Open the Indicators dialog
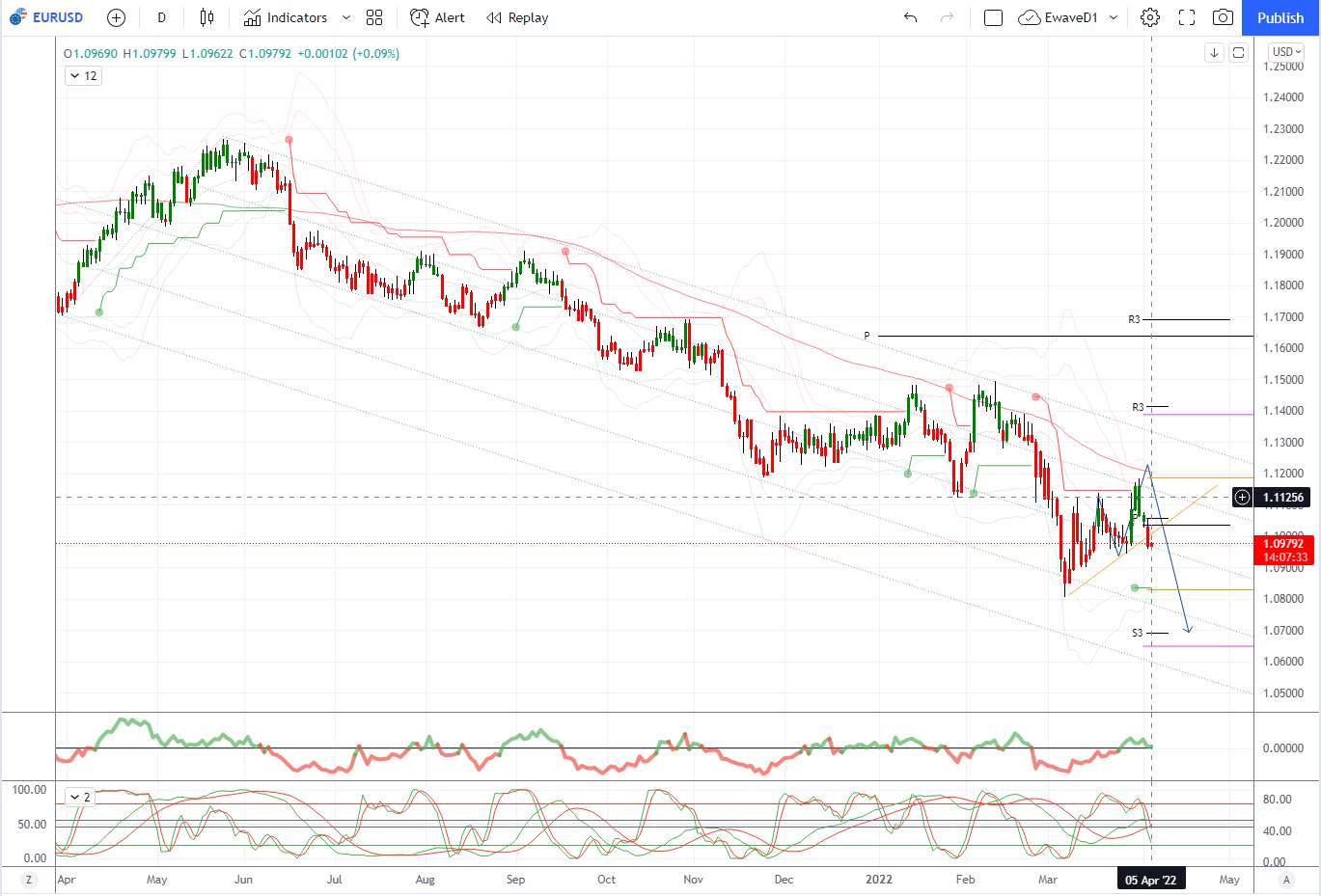The height and width of the screenshot is (896, 1321). click(x=286, y=17)
